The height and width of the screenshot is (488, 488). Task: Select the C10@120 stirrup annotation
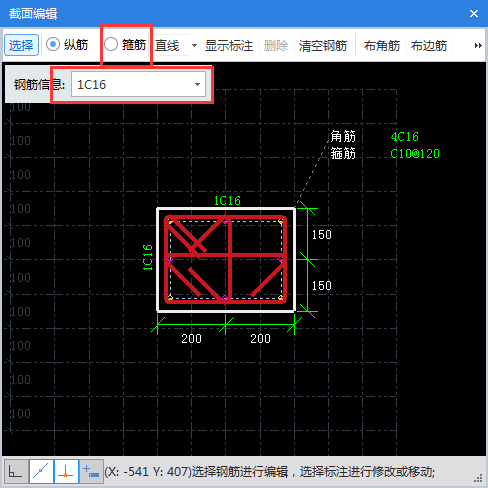415,154
